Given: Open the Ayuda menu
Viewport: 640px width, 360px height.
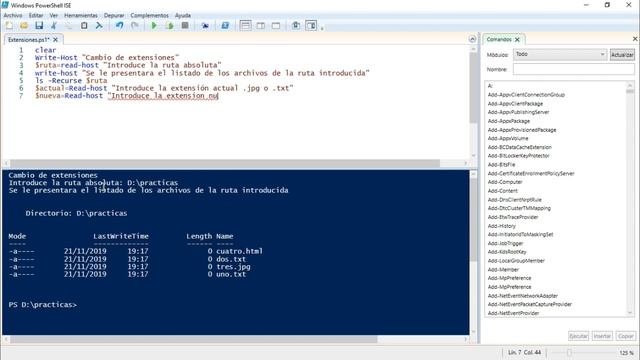Looking at the screenshot, I should click(x=182, y=15).
